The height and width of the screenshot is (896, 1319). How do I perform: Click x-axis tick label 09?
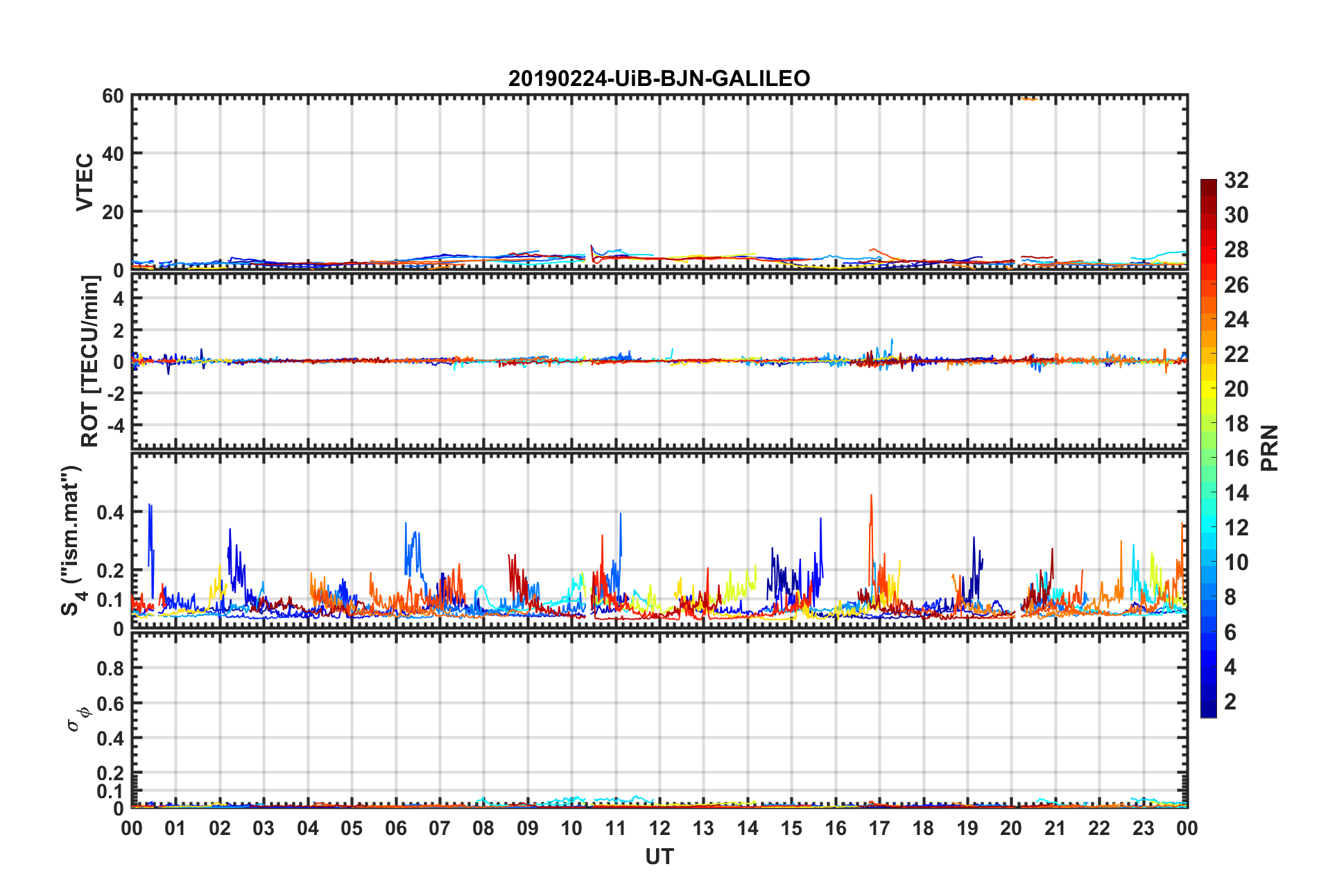(x=528, y=829)
